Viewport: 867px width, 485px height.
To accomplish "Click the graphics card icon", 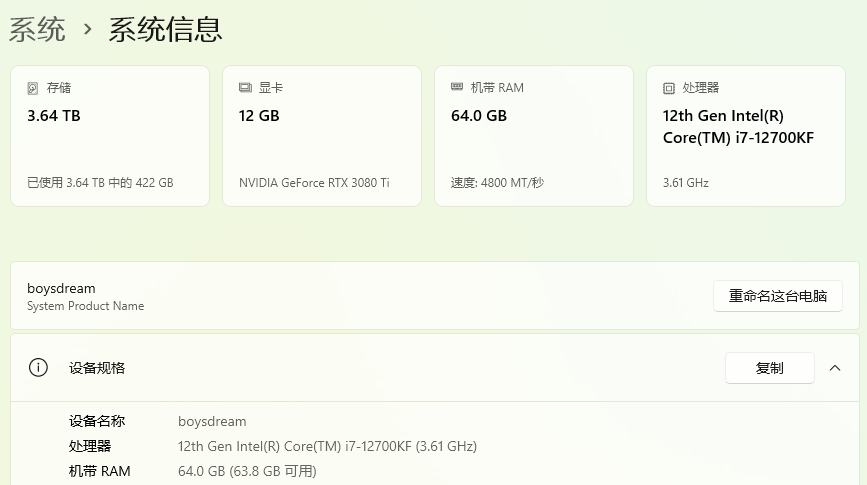I will click(x=245, y=87).
